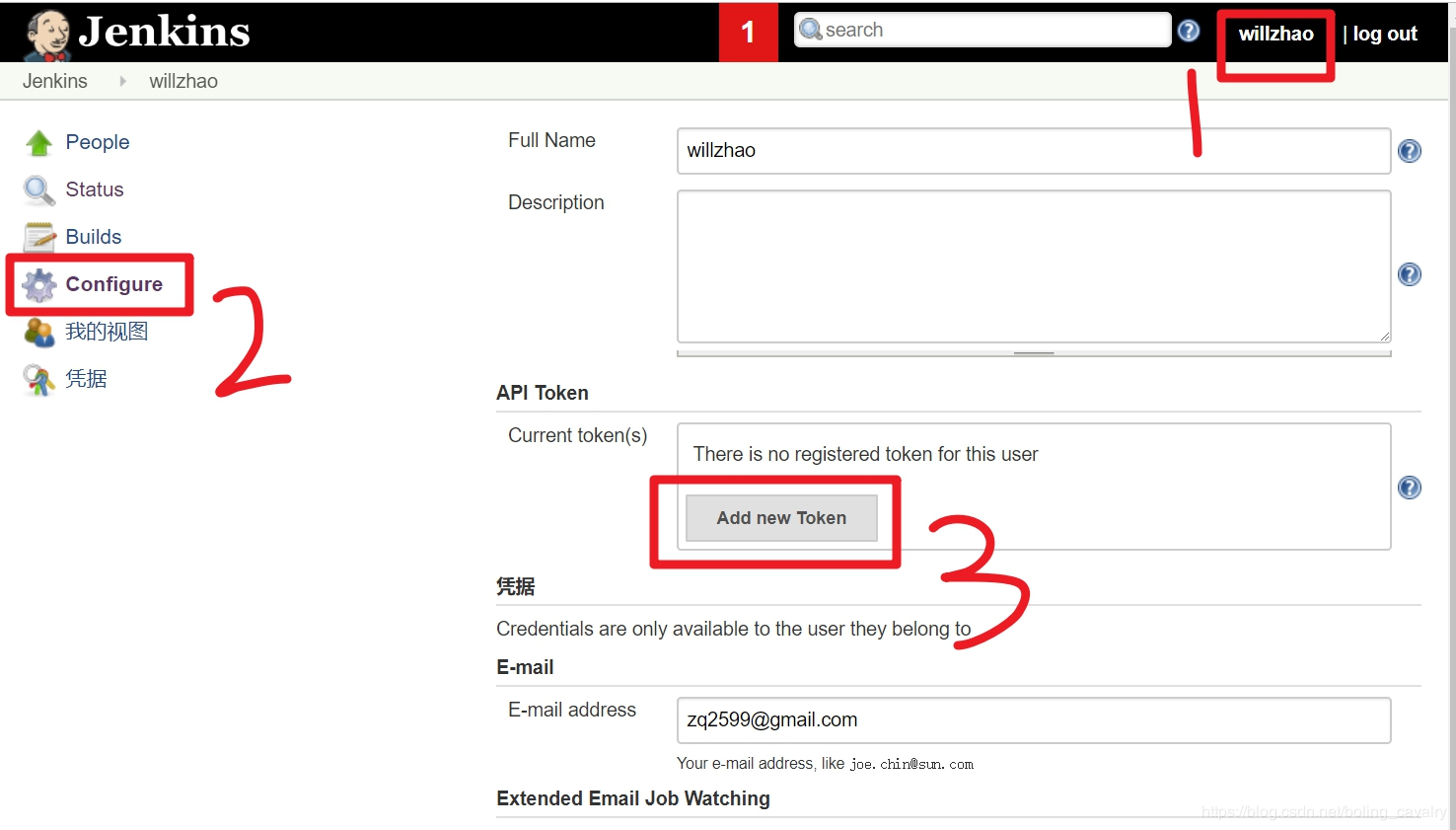The height and width of the screenshot is (830, 1456).
Task: Click the 'Description' label
Action: pos(556,202)
